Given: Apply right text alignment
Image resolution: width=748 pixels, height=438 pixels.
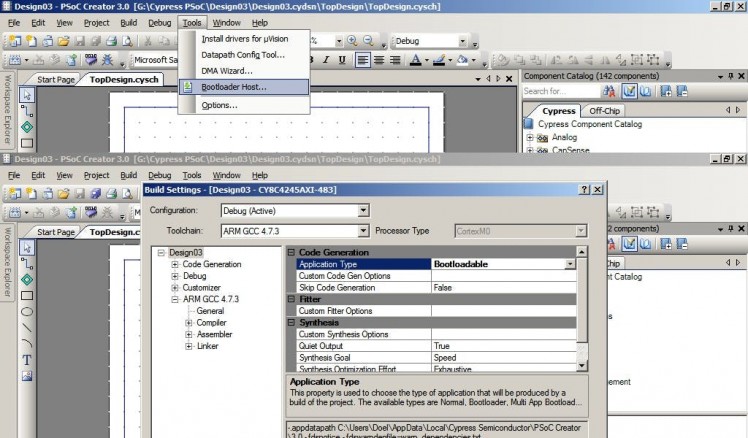Looking at the screenshot, I should pos(395,60).
